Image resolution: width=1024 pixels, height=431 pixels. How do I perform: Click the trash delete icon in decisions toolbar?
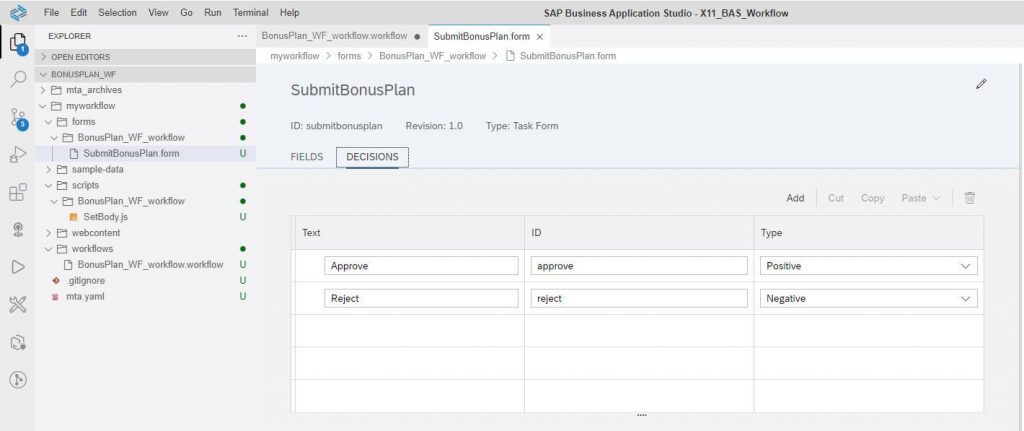(970, 198)
